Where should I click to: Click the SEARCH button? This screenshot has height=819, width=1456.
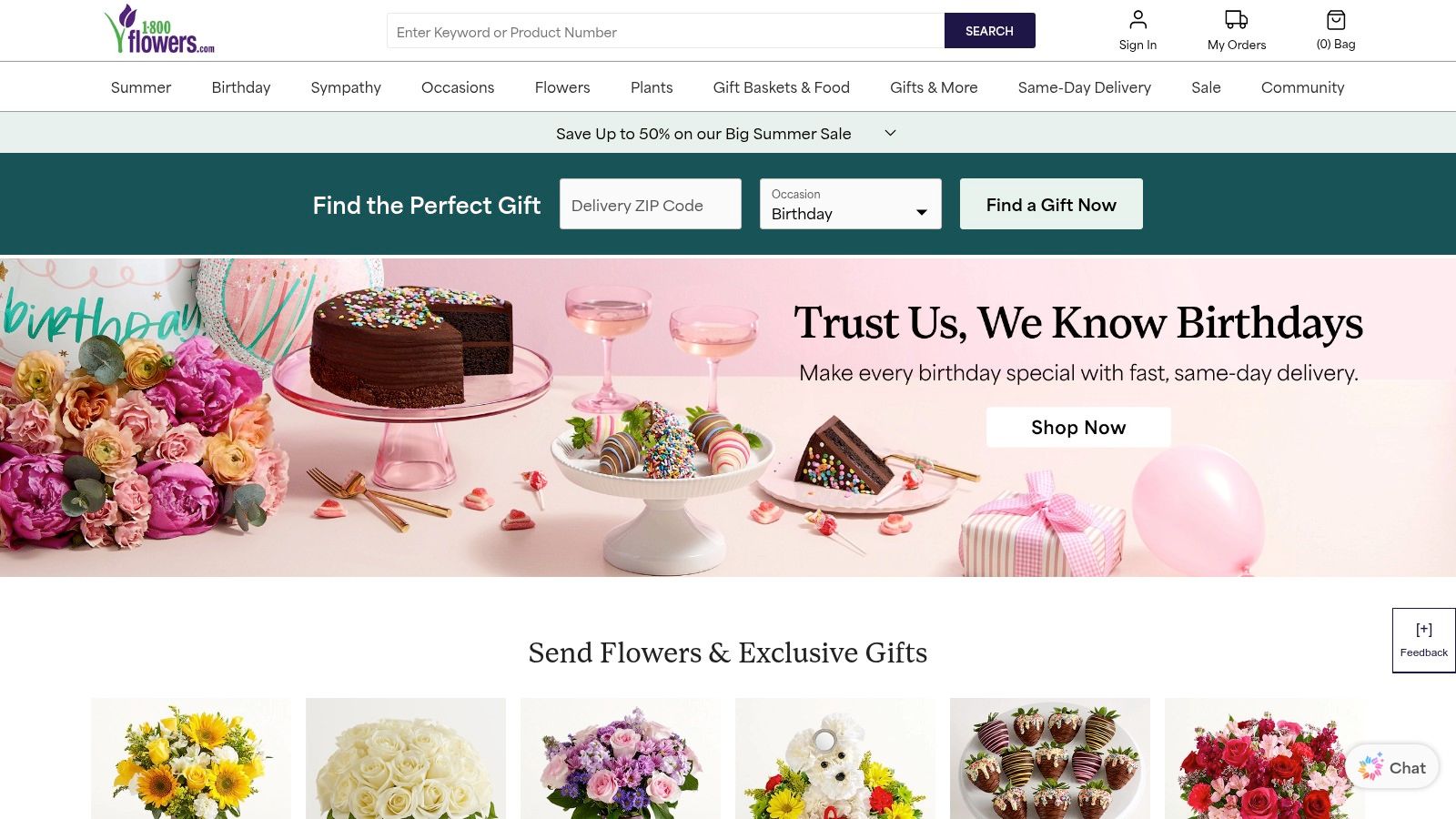pos(989,30)
